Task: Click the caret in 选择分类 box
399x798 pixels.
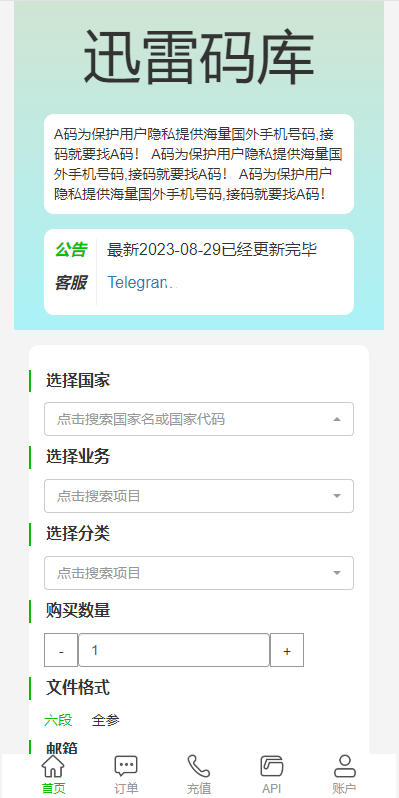Action: 336,573
